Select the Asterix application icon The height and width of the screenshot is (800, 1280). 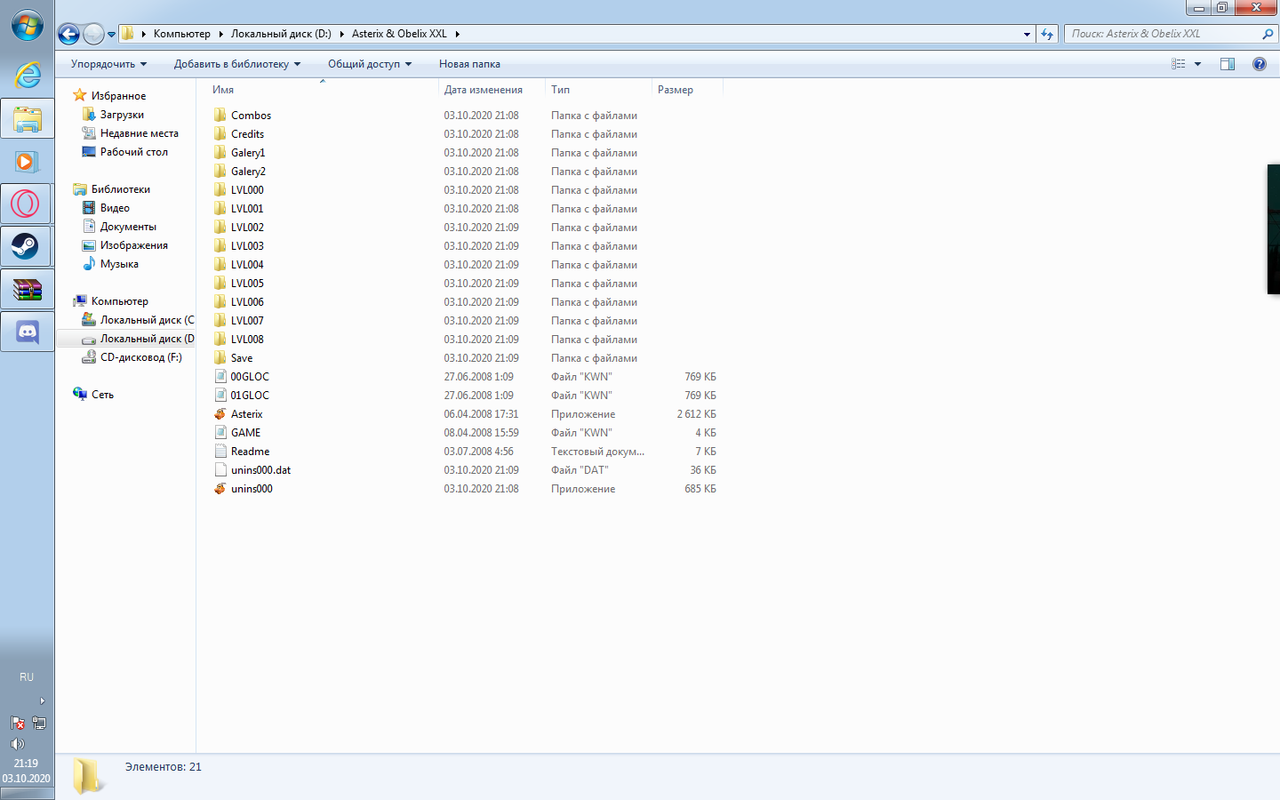[x=221, y=414]
